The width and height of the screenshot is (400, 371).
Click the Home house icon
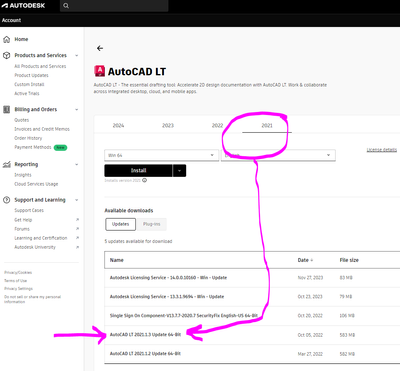pos(6,39)
